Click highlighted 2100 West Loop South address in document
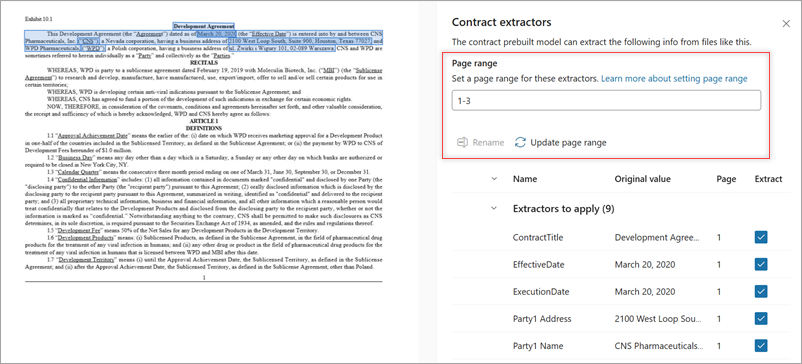 299,41
